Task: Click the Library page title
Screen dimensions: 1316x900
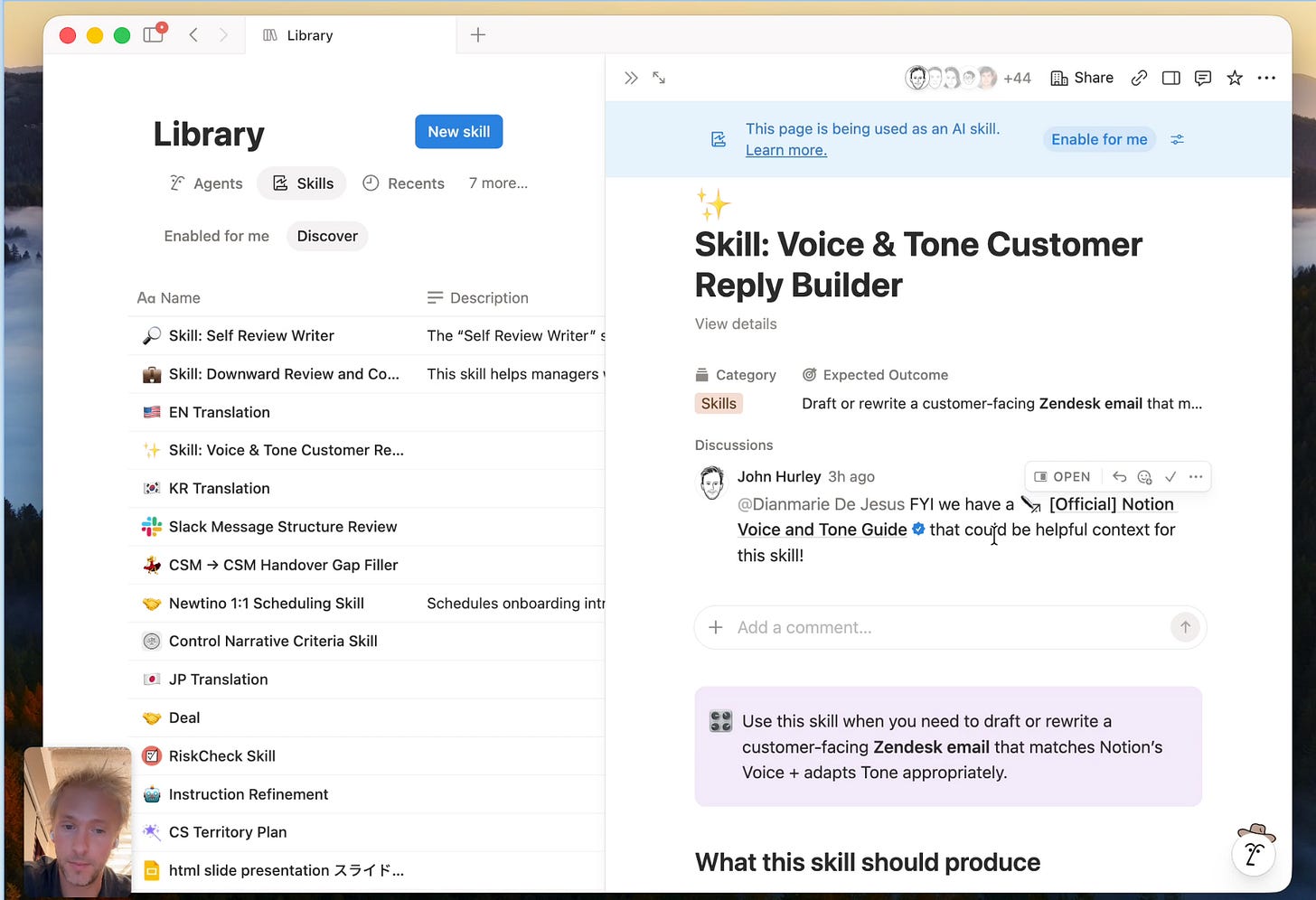Action: point(209,134)
